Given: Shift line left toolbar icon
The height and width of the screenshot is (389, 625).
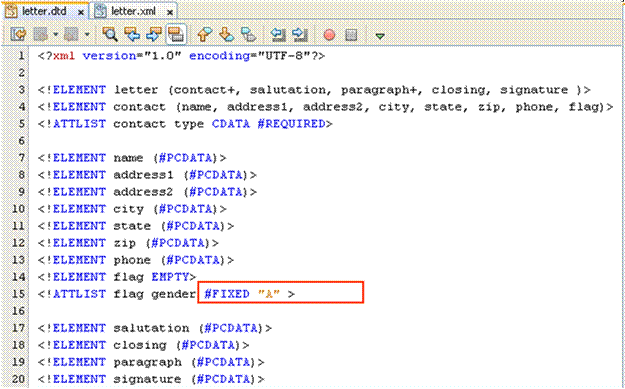Looking at the screenshot, I should tap(278, 35).
